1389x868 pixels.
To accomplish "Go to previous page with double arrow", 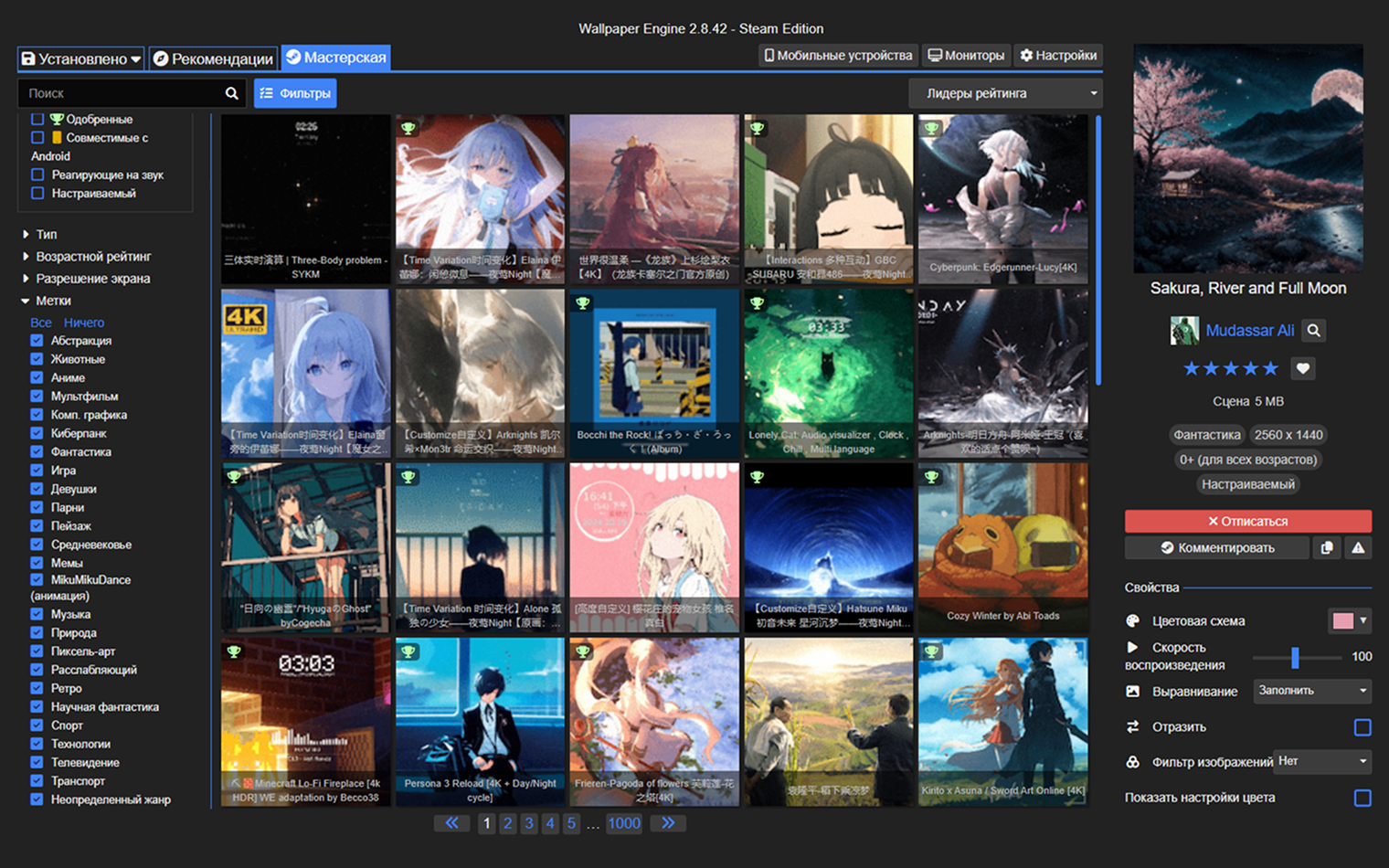I will click(x=451, y=823).
